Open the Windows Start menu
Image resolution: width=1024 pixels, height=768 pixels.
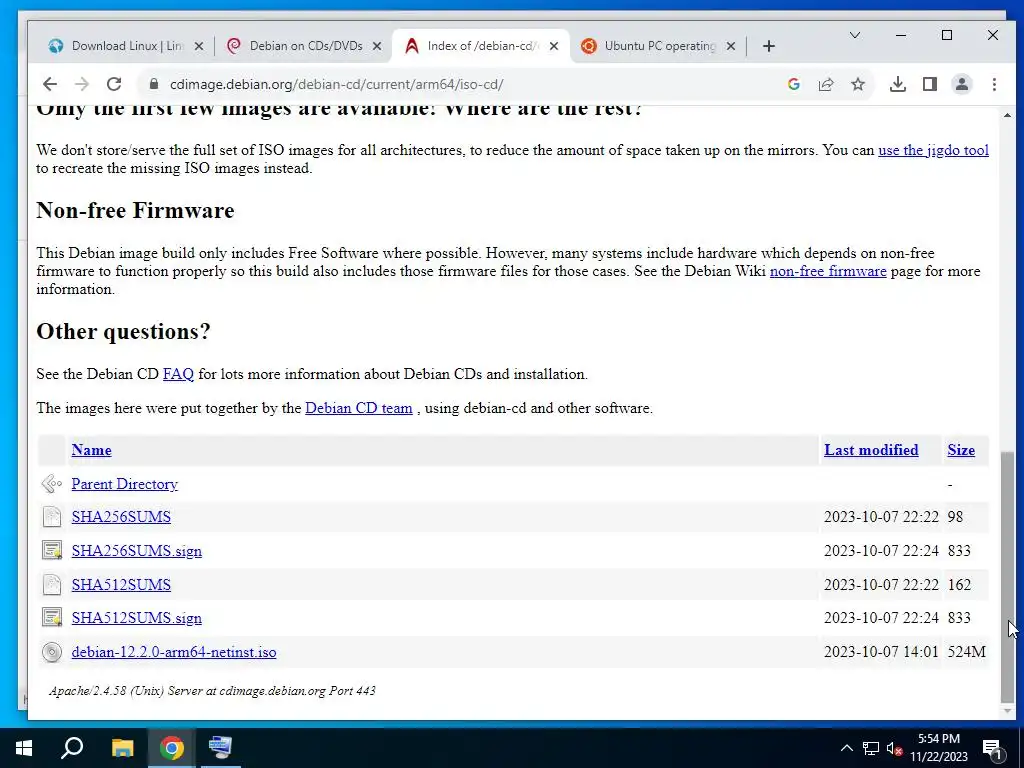24,748
